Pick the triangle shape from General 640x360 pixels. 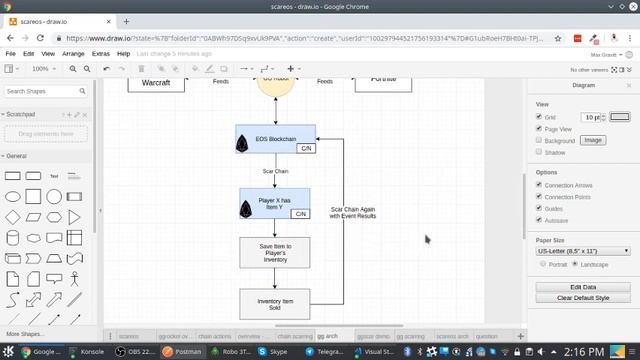point(74,217)
